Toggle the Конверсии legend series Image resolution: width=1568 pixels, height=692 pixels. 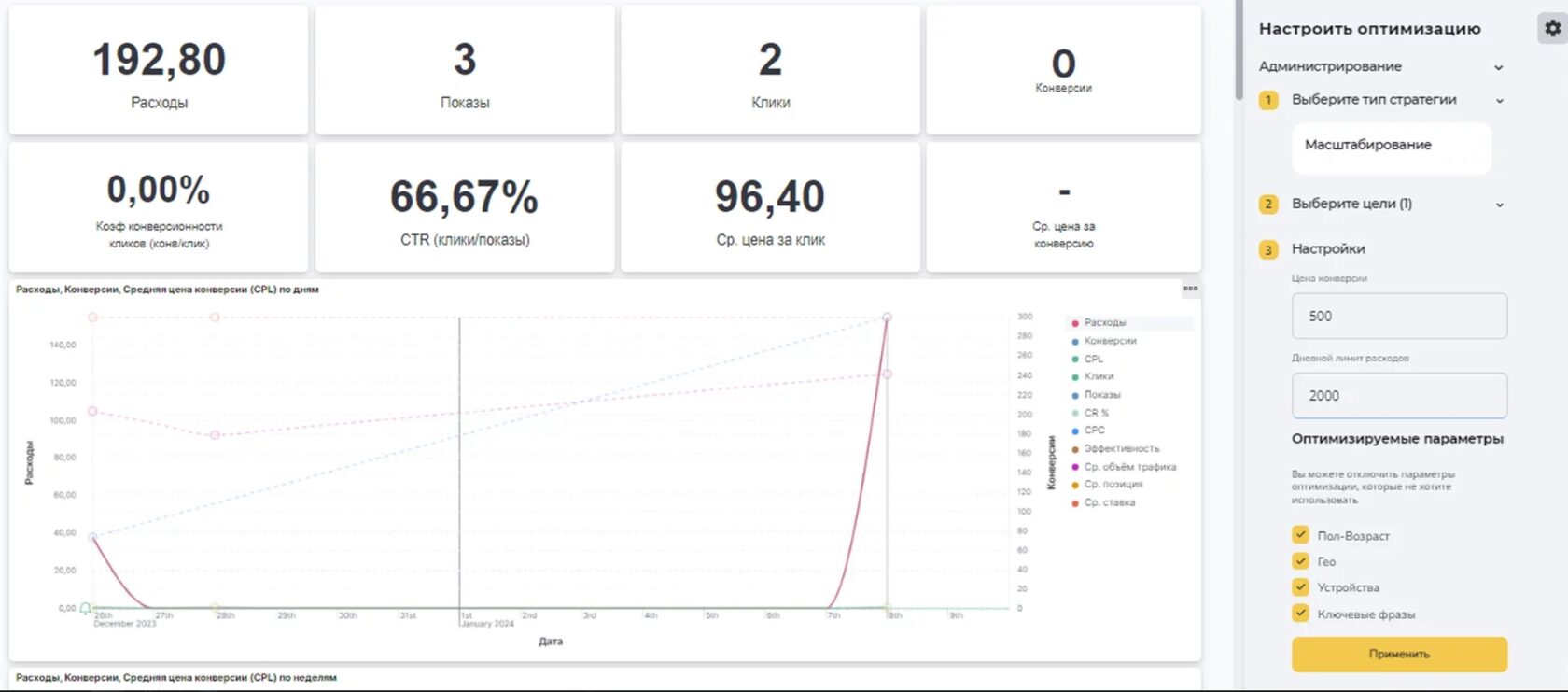pos(1110,341)
